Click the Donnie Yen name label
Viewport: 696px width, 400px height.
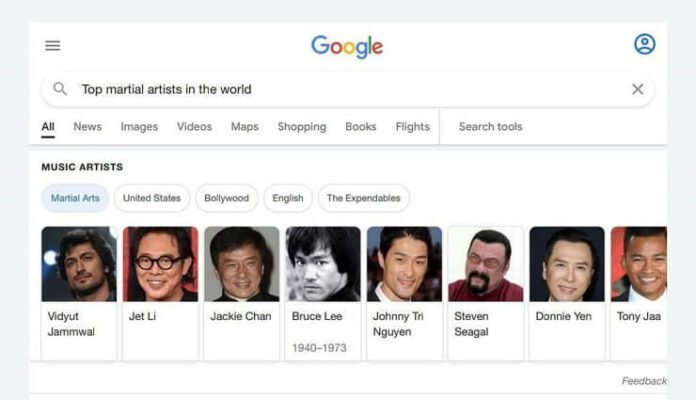pos(563,317)
